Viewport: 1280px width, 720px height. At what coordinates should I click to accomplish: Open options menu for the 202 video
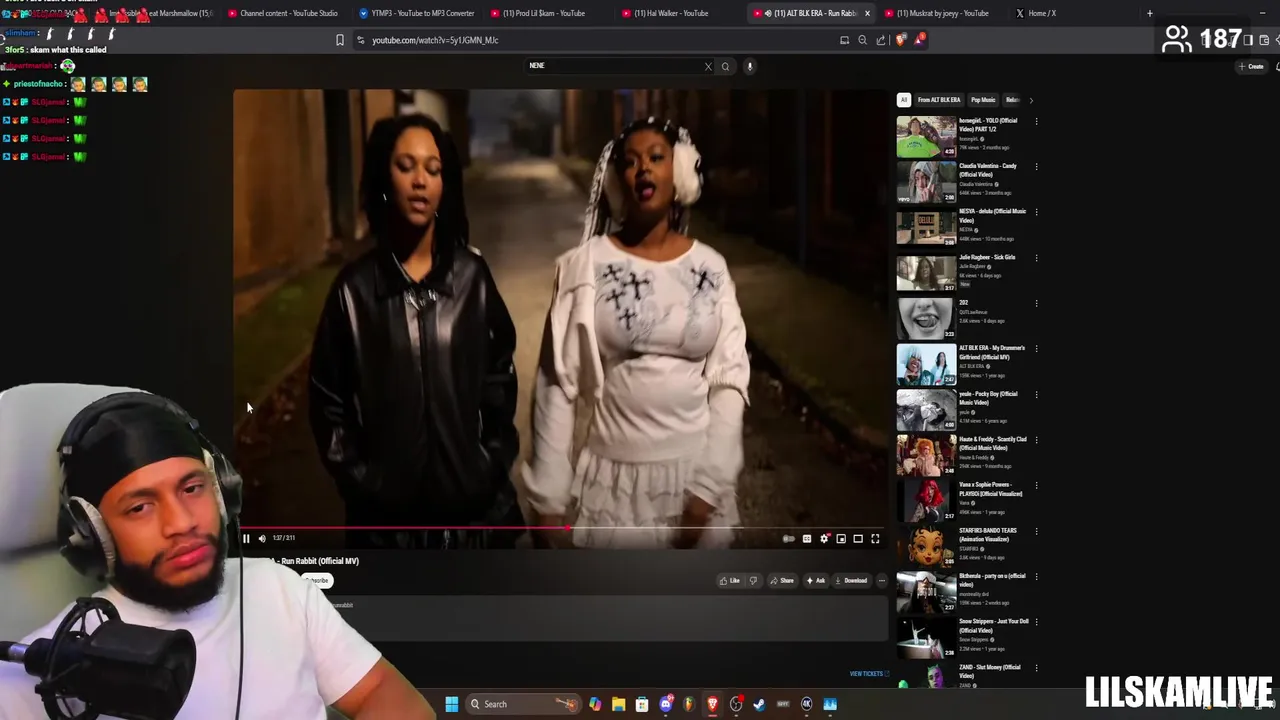[1036, 303]
